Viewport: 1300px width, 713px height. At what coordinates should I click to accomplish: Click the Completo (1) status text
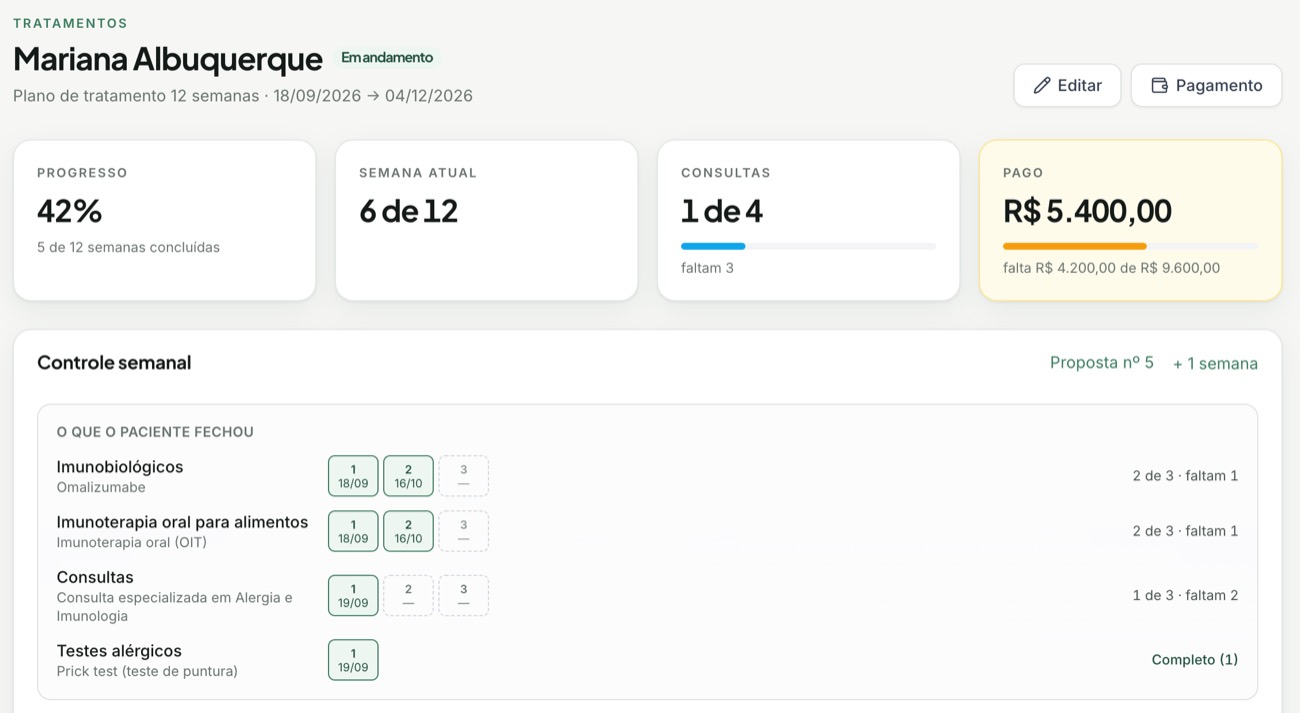1195,660
